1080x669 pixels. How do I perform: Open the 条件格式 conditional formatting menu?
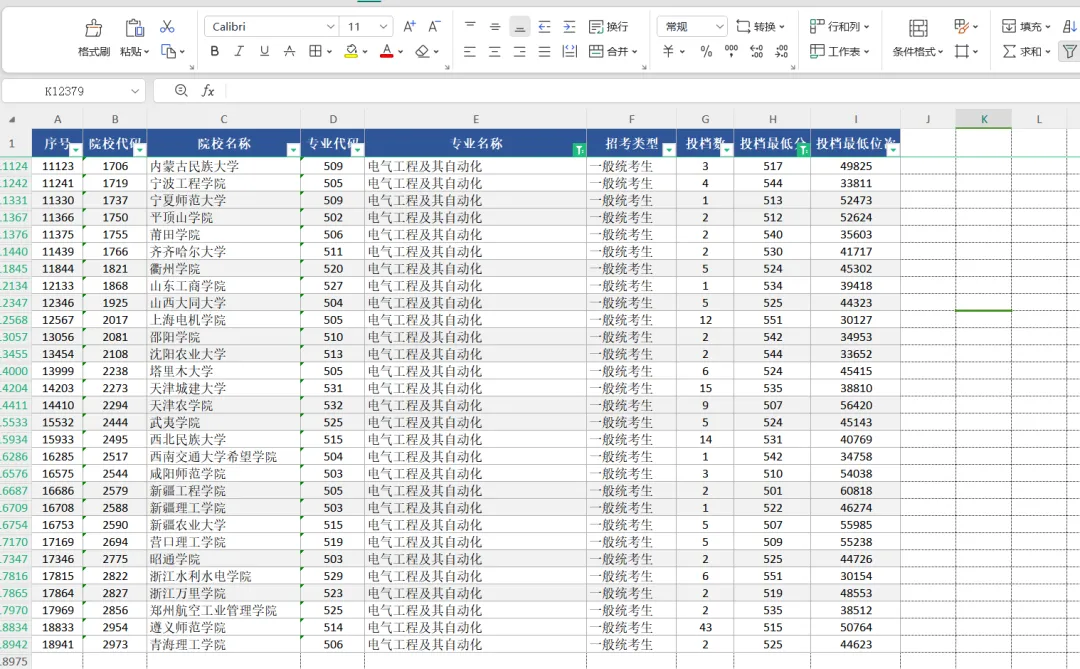[x=918, y=52]
